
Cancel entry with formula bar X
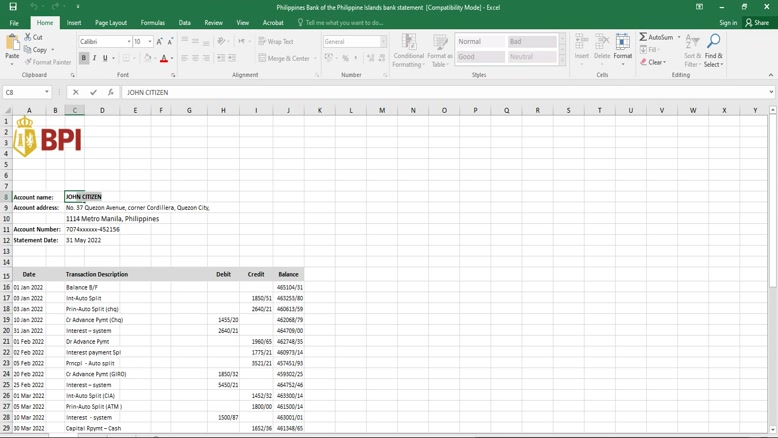(x=76, y=92)
